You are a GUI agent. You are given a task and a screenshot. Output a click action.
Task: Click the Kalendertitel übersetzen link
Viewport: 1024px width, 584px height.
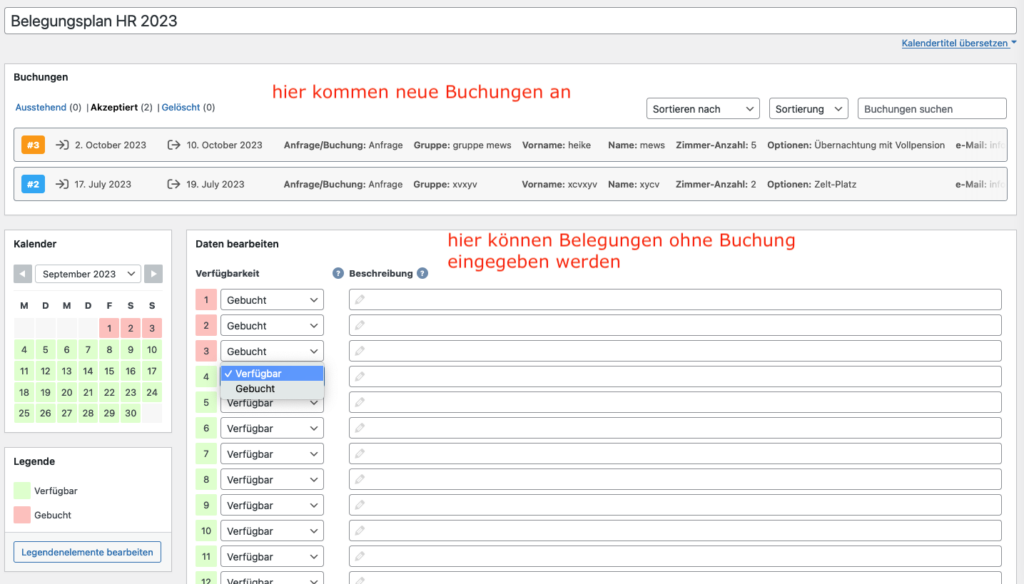(x=957, y=44)
